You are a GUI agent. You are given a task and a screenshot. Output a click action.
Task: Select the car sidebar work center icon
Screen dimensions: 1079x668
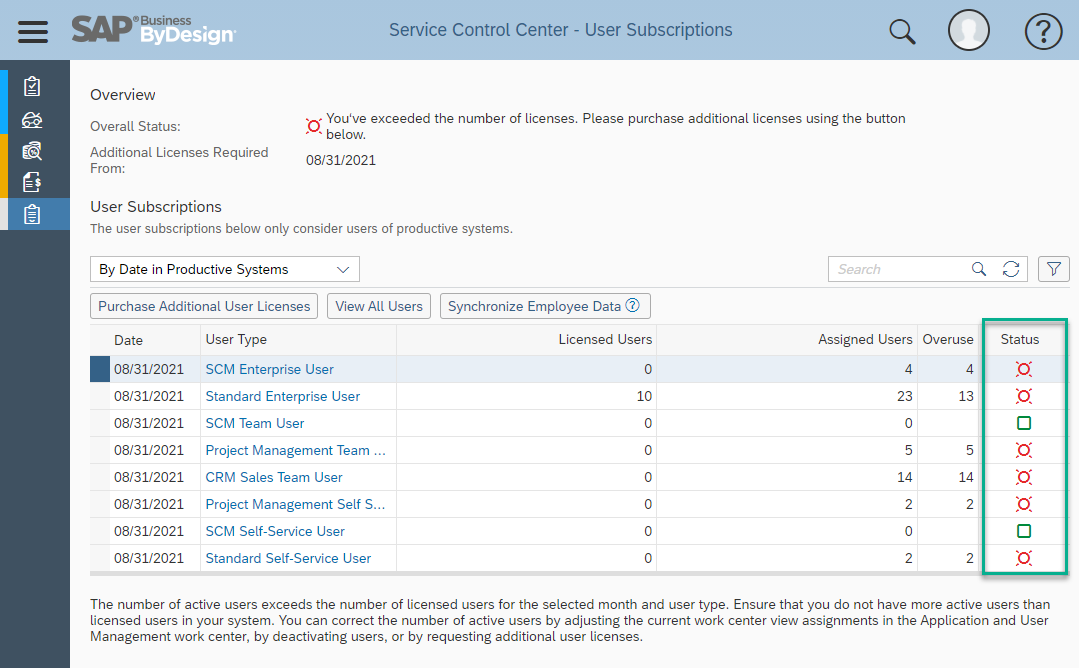click(x=32, y=120)
